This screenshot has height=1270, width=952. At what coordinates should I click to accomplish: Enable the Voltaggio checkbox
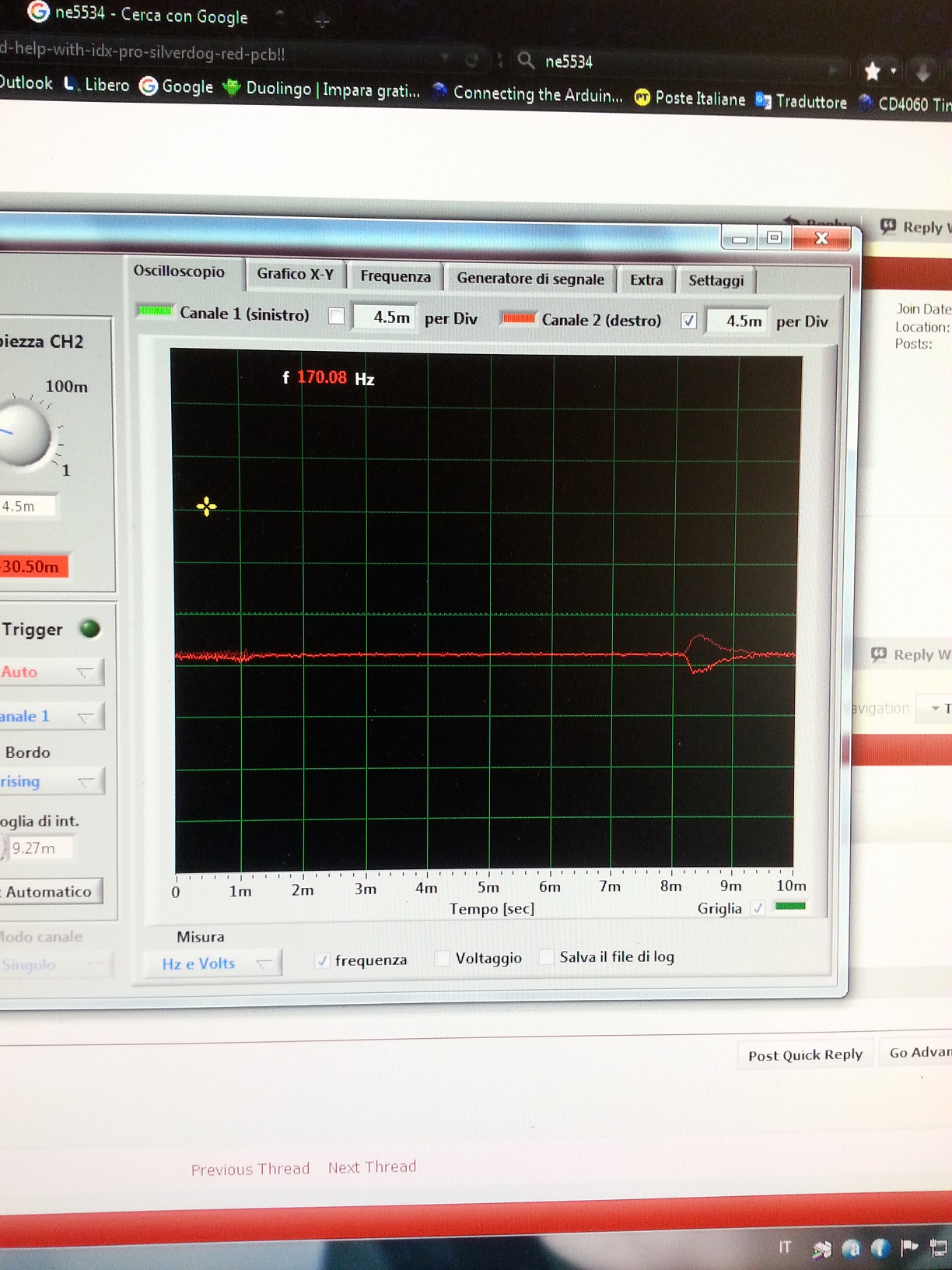[x=442, y=958]
